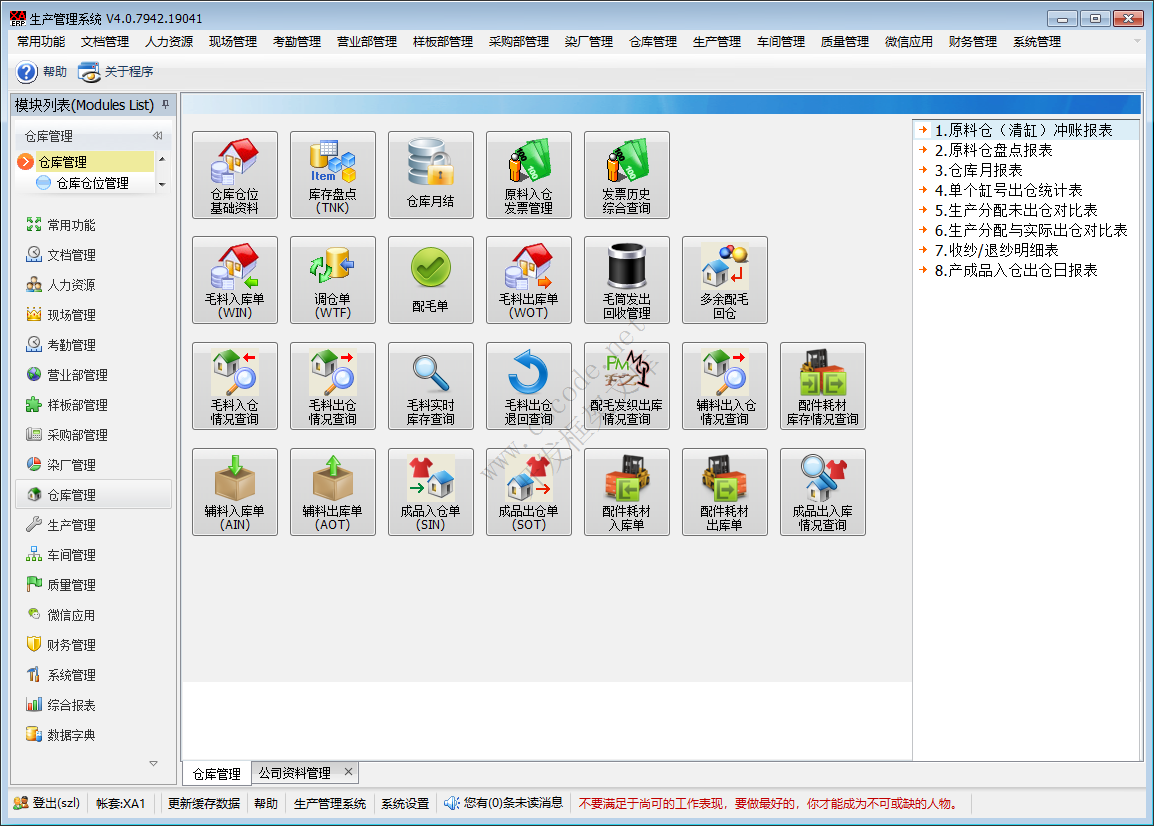Click 关于程序 toolbar button
1154x826 pixels.
coord(116,71)
